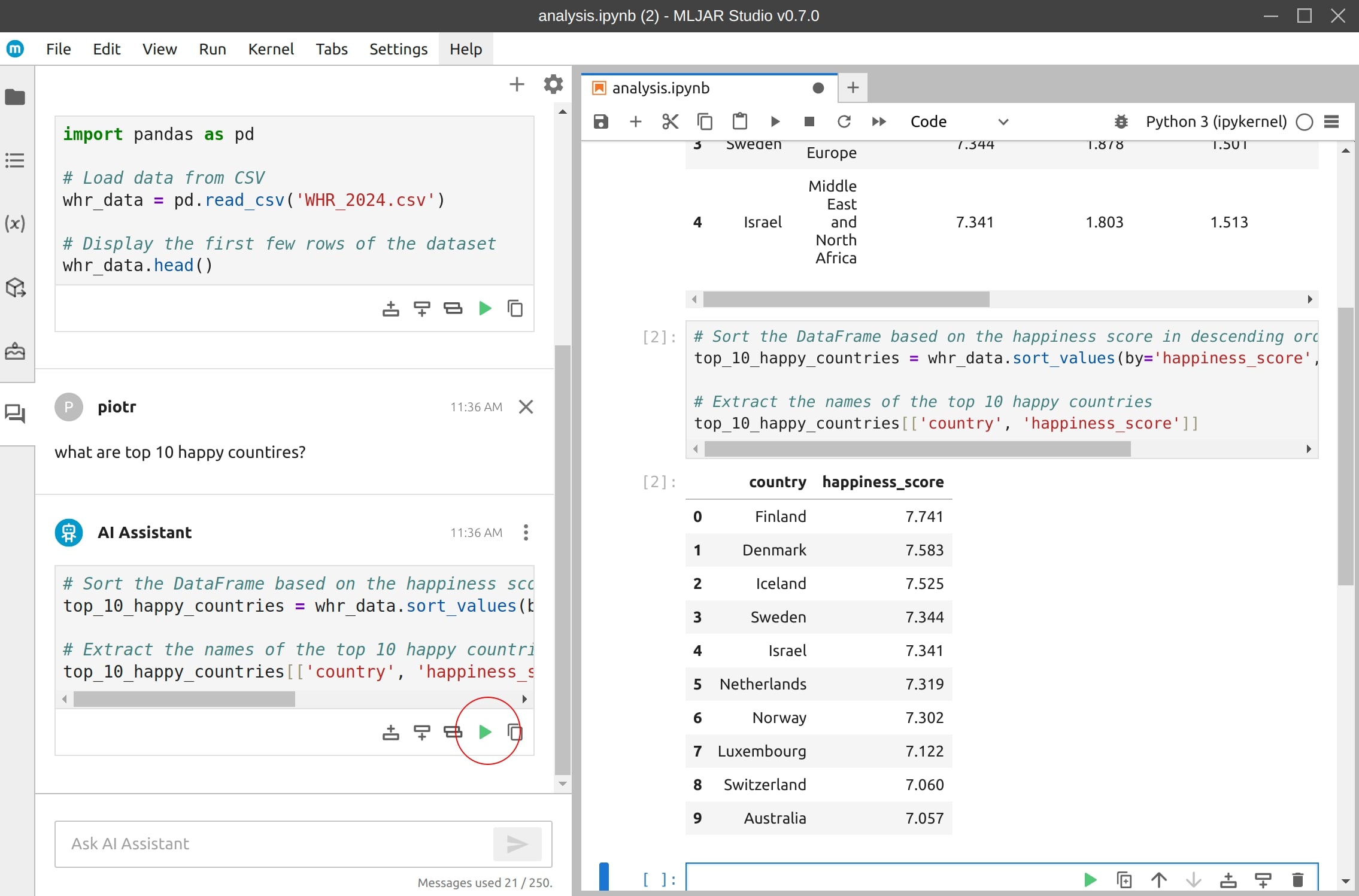Click the notebook vertical scrollbar
This screenshot has height=896, width=1359.
[1345, 447]
